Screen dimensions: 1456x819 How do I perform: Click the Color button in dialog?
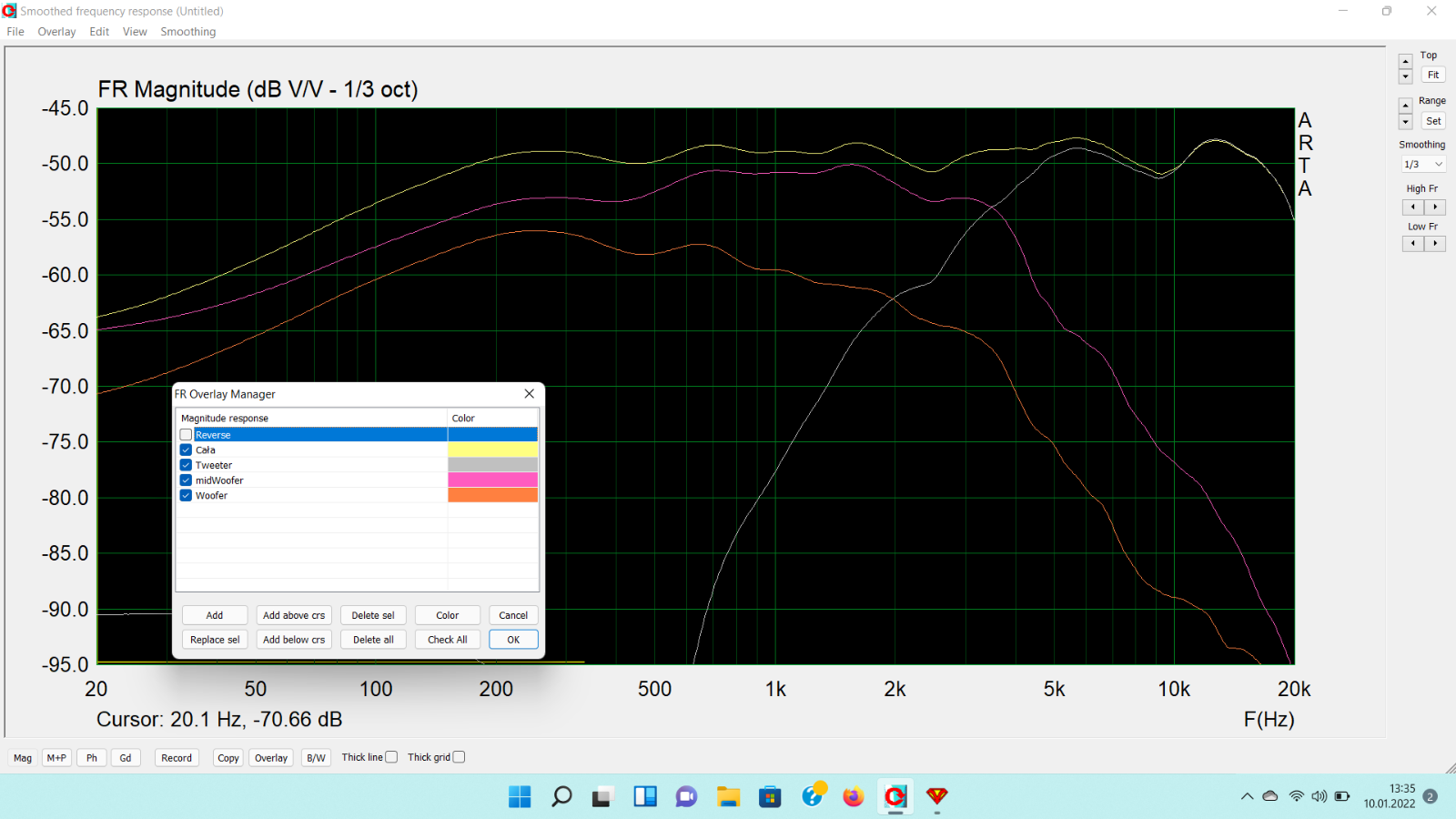pyautogui.click(x=448, y=615)
